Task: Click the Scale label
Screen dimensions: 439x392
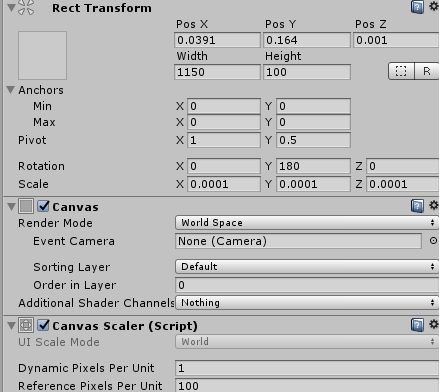Action: [x=33, y=184]
